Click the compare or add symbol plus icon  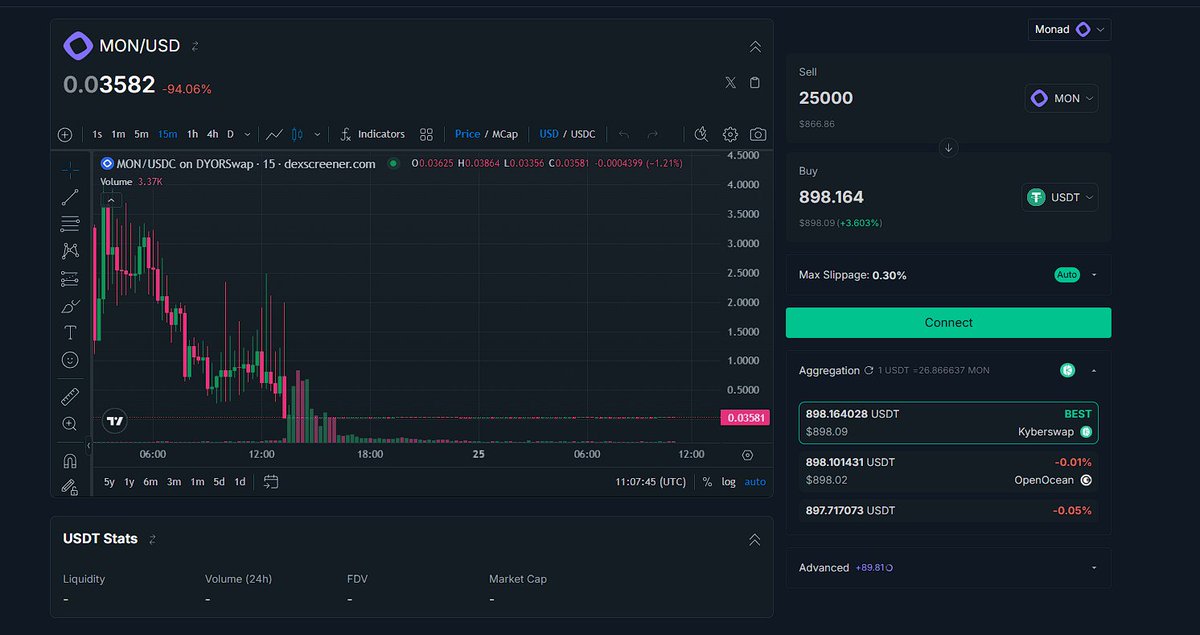pos(65,134)
